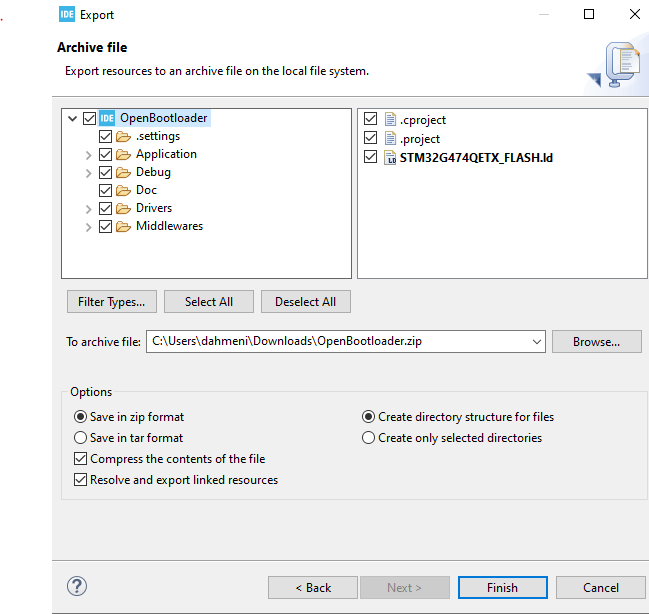Viewport: 649px width, 614px height.
Task: Click the Debug folder icon
Action: [123, 172]
